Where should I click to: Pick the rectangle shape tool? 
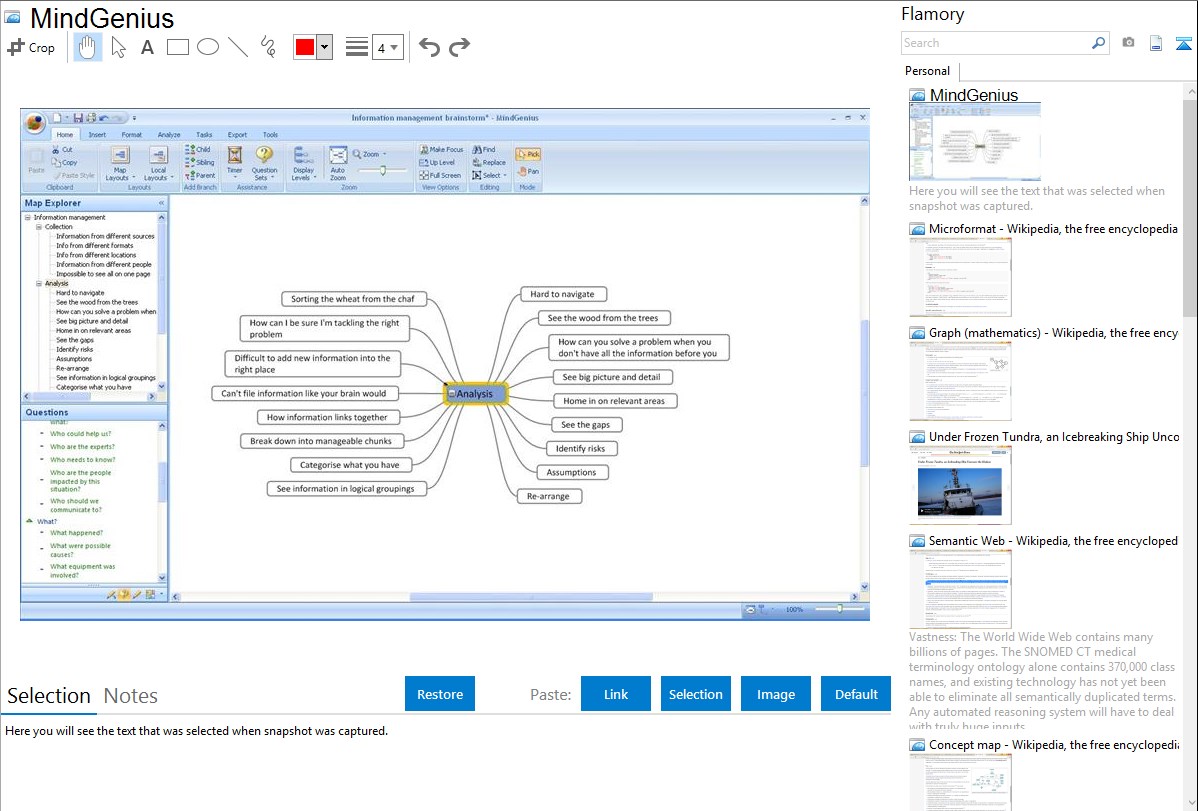coord(178,47)
